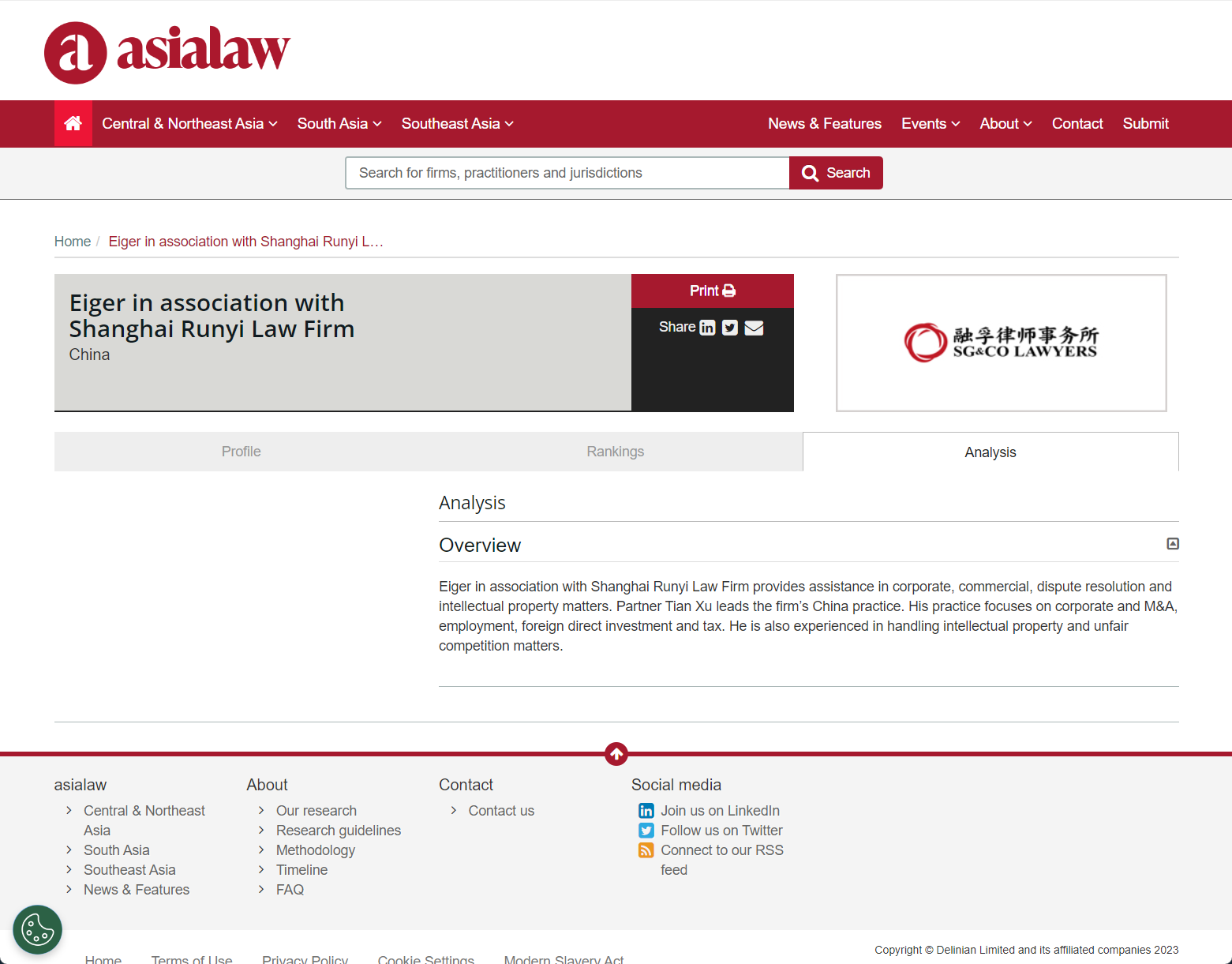This screenshot has height=964, width=1232.
Task: Open footer Central & Northeast Asia link
Action: click(x=144, y=820)
